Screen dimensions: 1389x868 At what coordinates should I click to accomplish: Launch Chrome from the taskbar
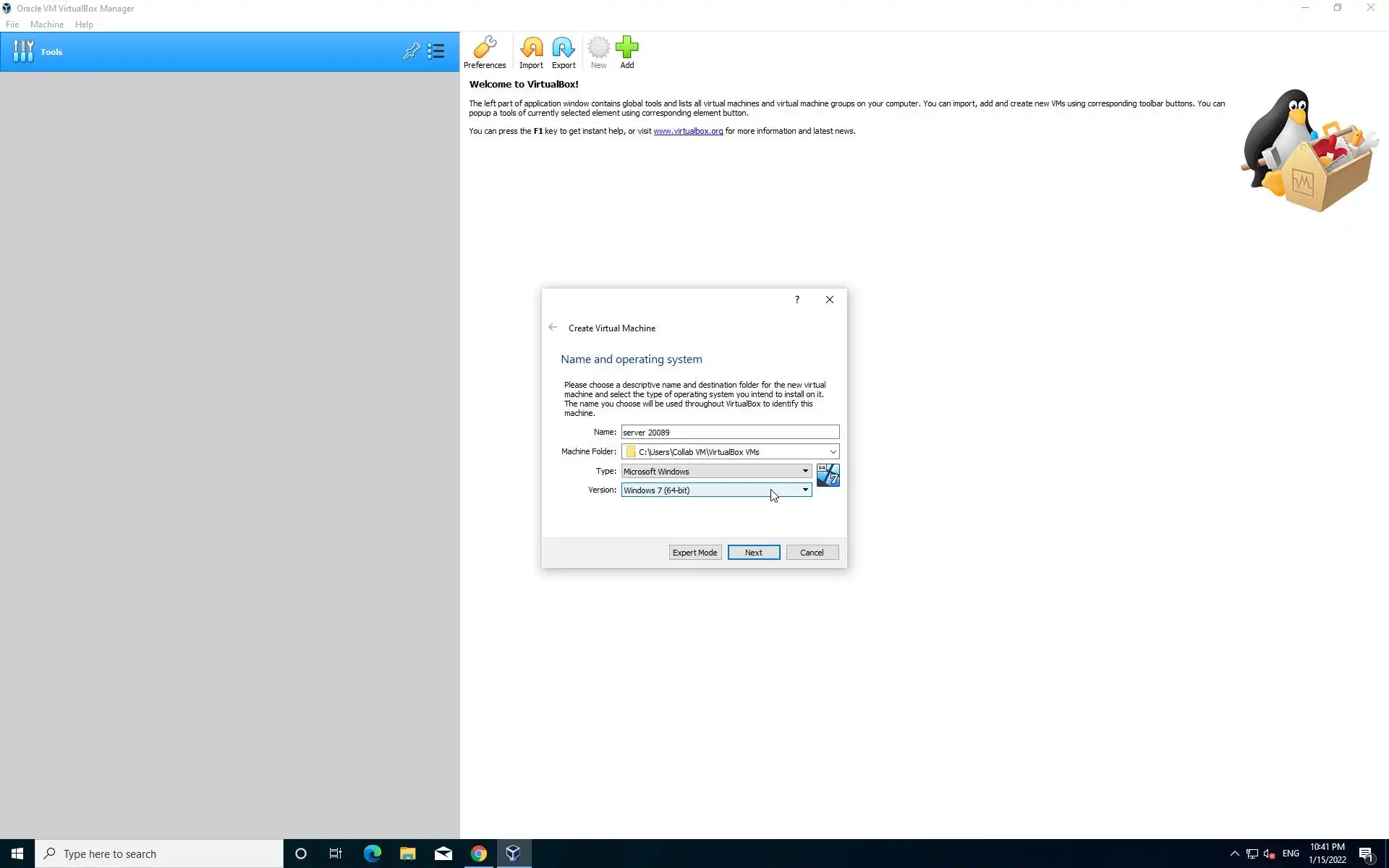click(x=478, y=854)
